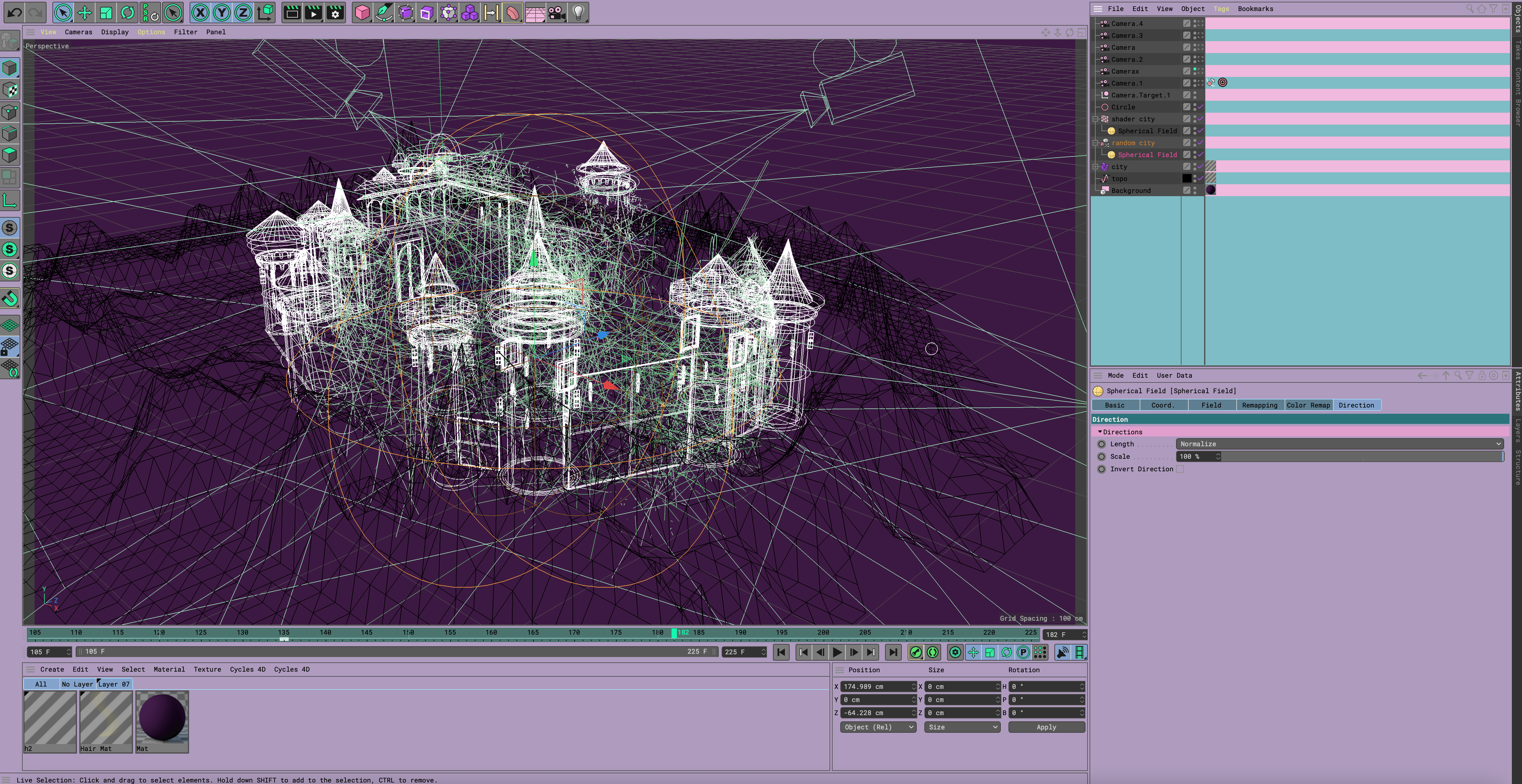Open the Cameras viewport menu
The height and width of the screenshot is (784, 1522).
point(78,32)
